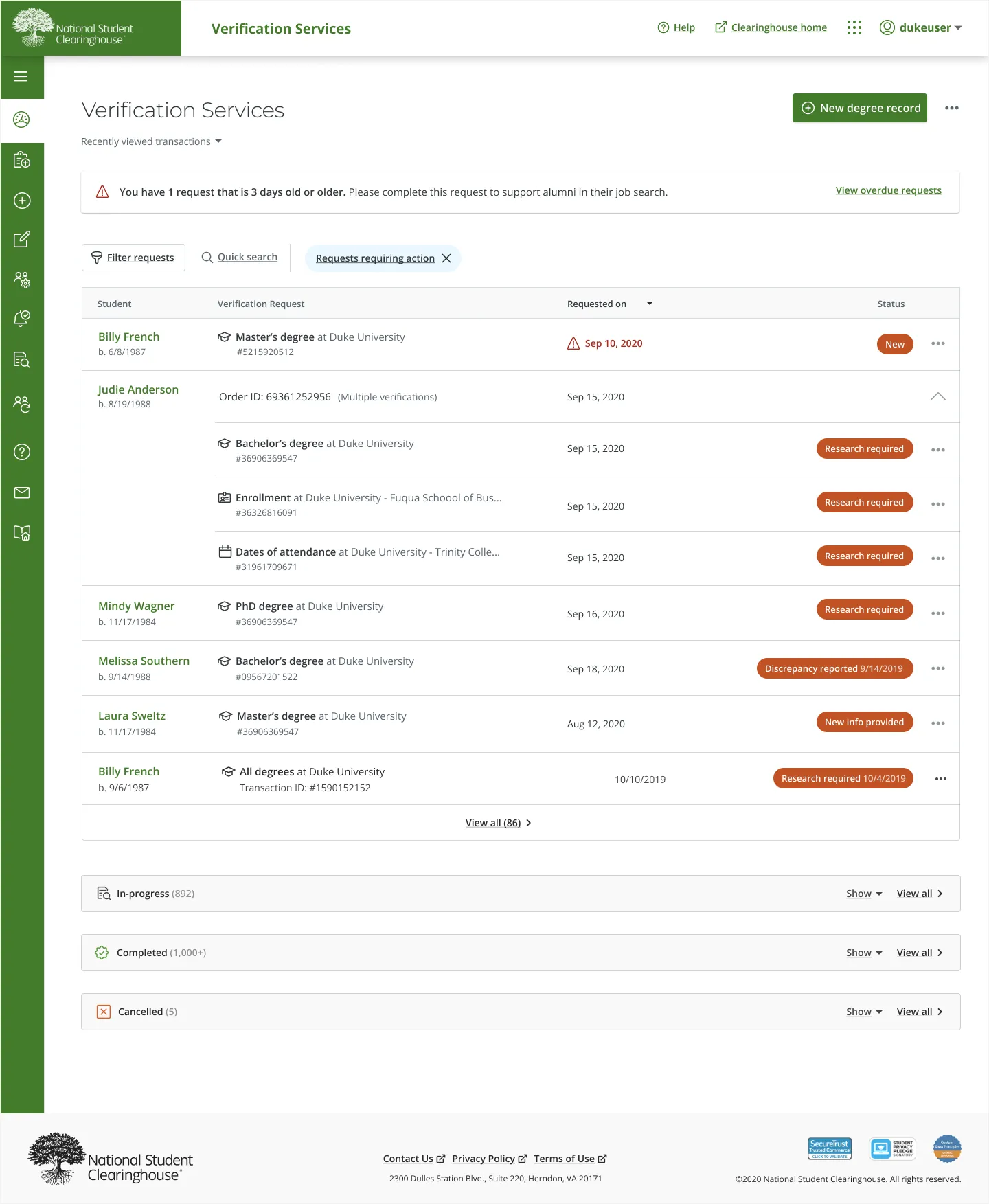Click the New info provided status badge
Image resolution: width=989 pixels, height=1204 pixels.
tap(865, 722)
